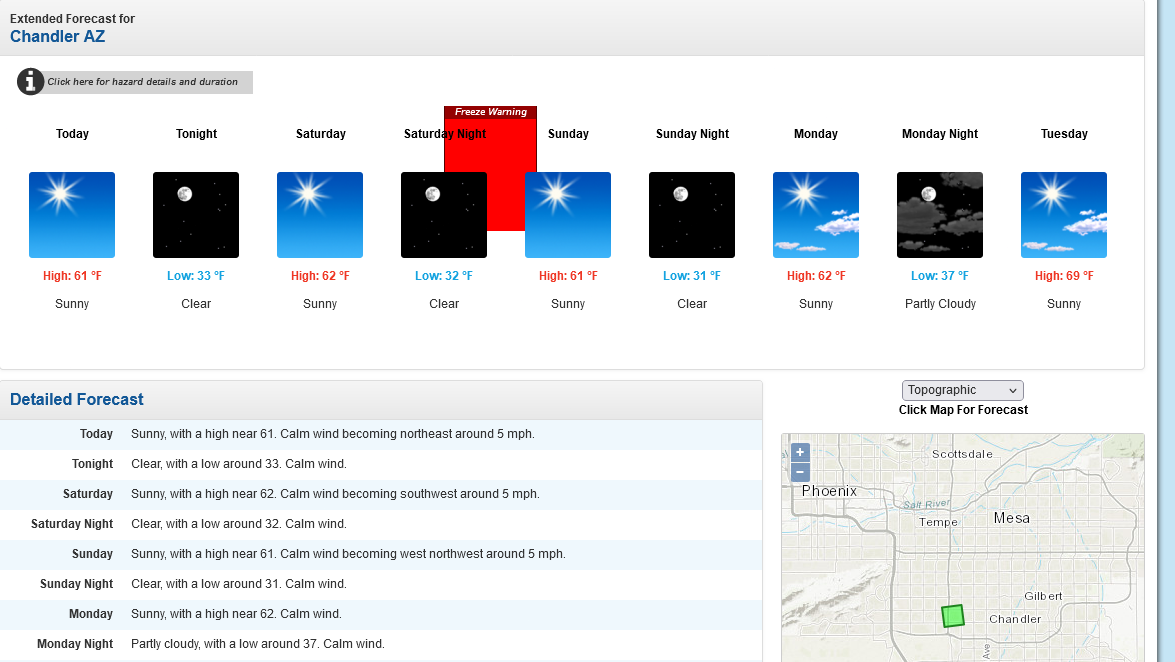Click the Today sunny forecast icon

pos(72,215)
